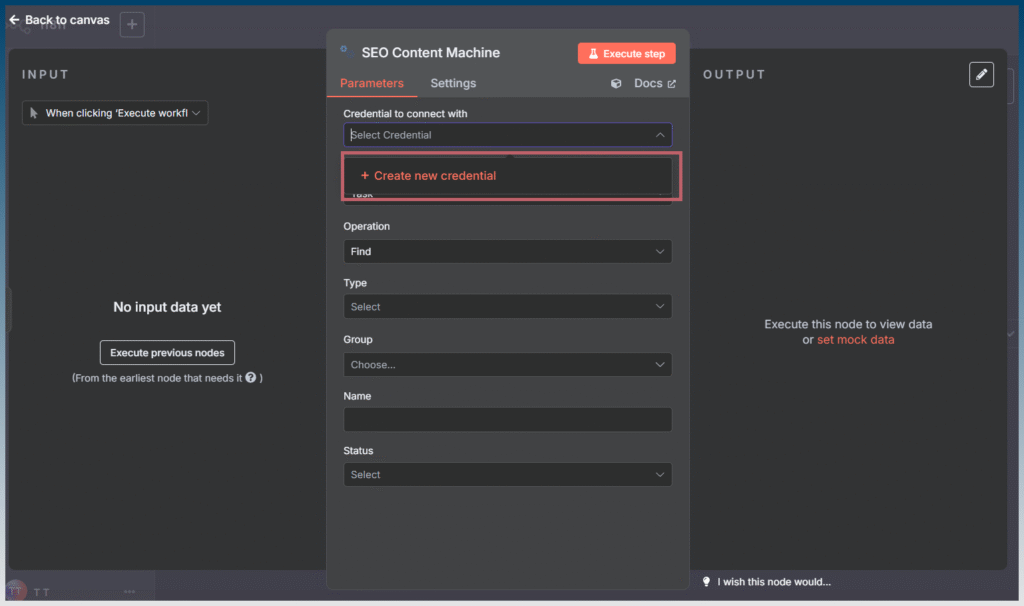Viewport: 1024px width, 606px height.
Task: Click the external link icon beside Docs
Action: [x=671, y=84]
